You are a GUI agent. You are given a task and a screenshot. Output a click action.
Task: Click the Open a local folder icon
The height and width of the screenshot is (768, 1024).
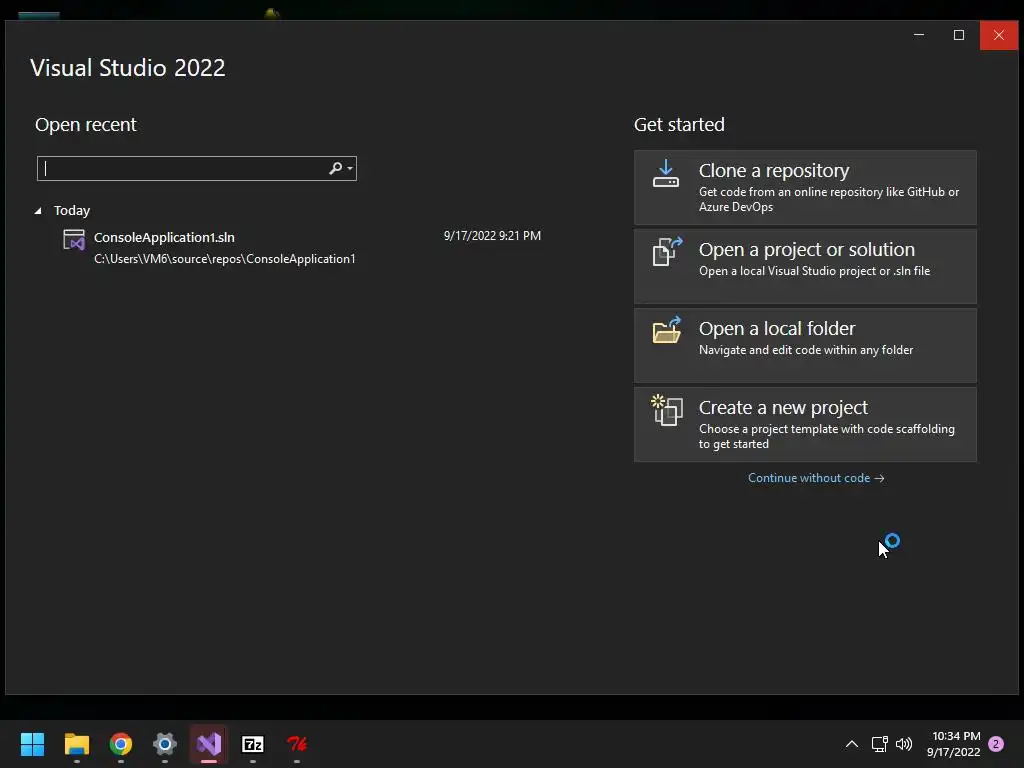click(x=667, y=330)
